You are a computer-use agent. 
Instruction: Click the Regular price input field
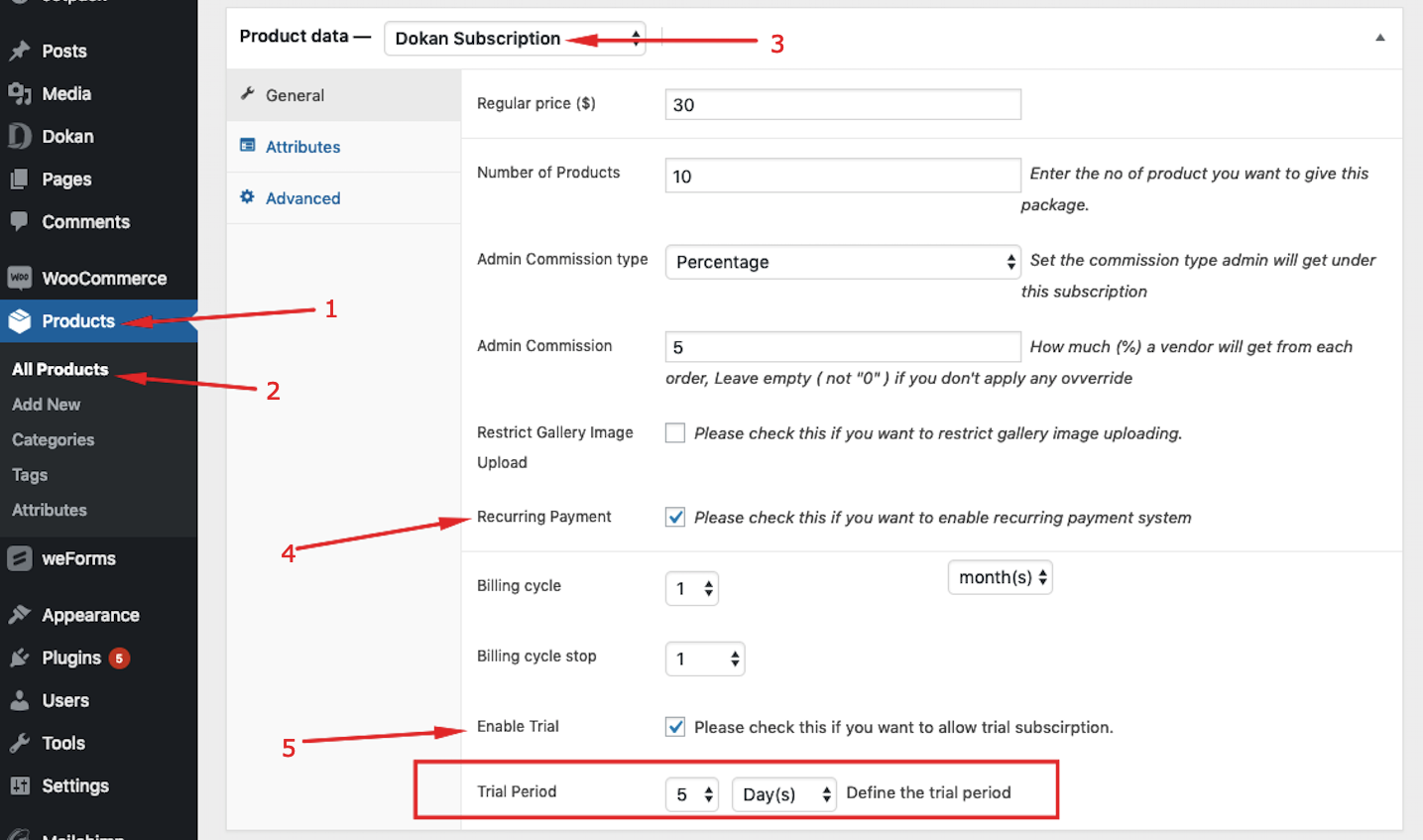(x=843, y=104)
